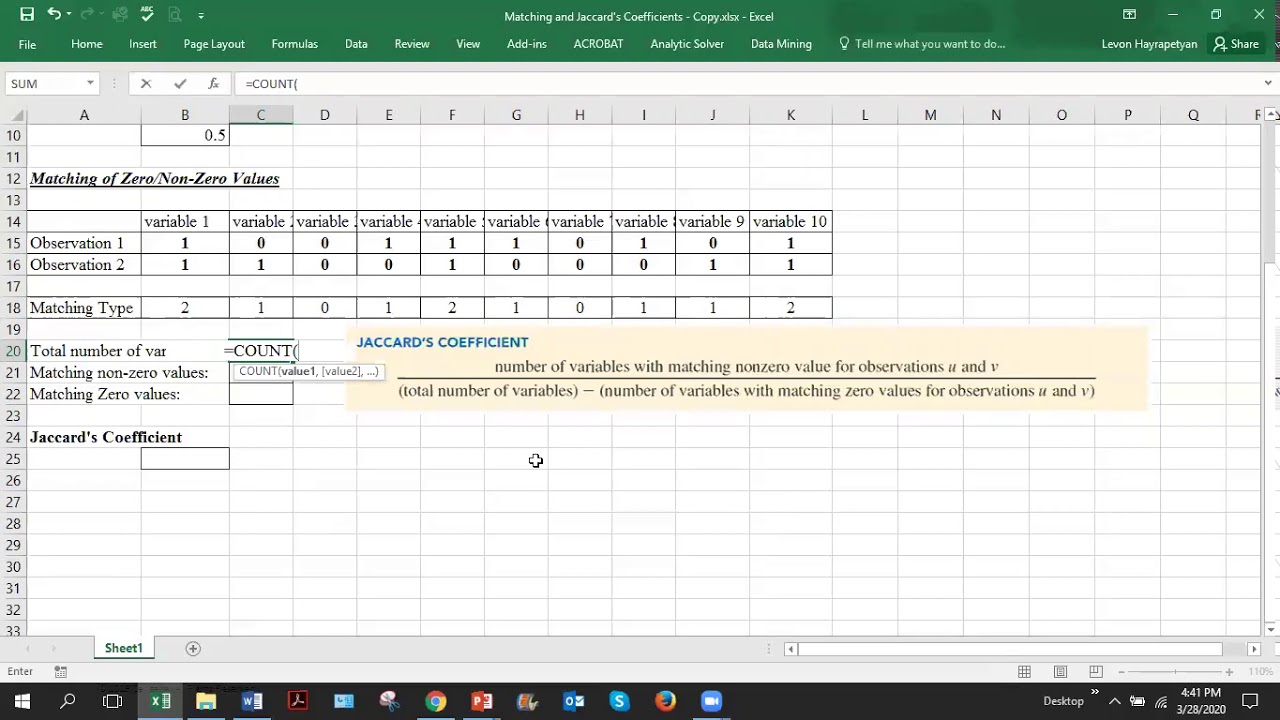Zoom in with the plus button
This screenshot has width=1280, height=720.
pyautogui.click(x=1228, y=672)
